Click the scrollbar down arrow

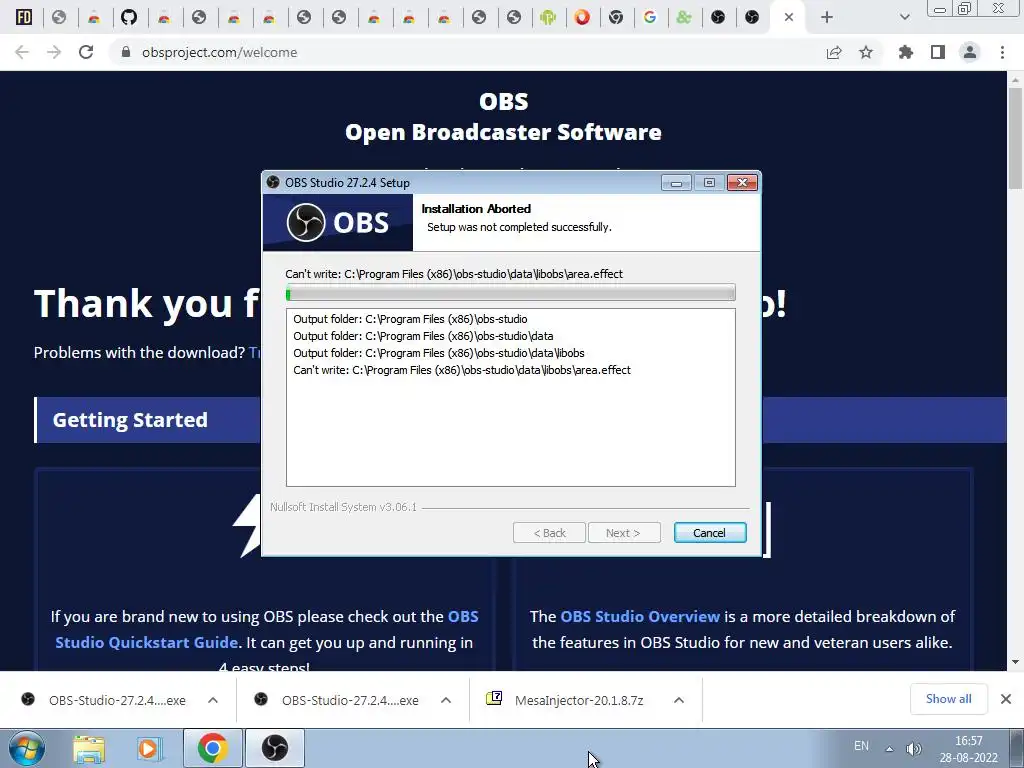[x=1015, y=662]
